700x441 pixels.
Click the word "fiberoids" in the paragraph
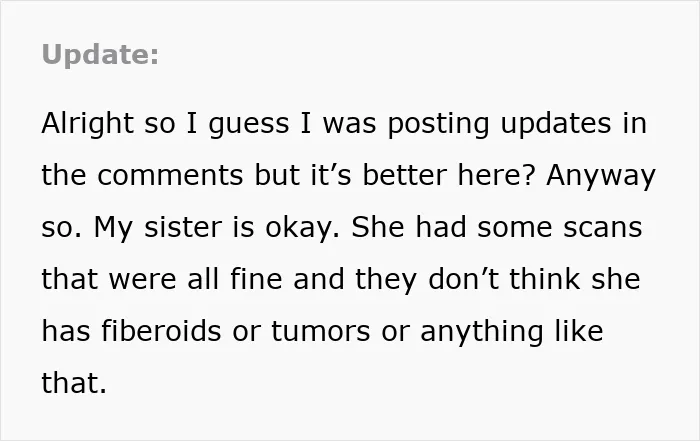pyautogui.click(x=161, y=331)
